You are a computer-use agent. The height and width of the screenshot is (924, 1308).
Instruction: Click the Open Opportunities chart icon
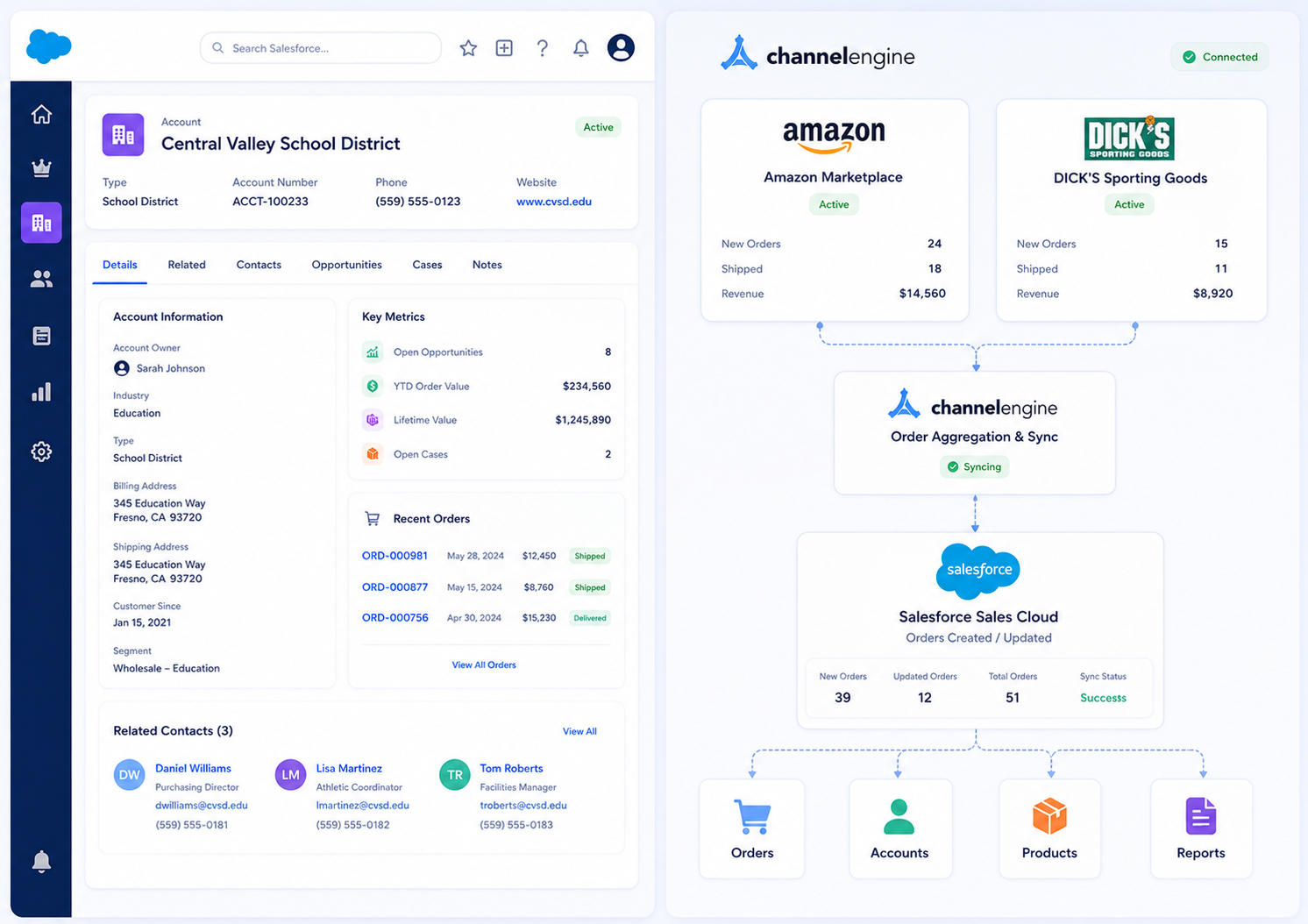tap(373, 352)
